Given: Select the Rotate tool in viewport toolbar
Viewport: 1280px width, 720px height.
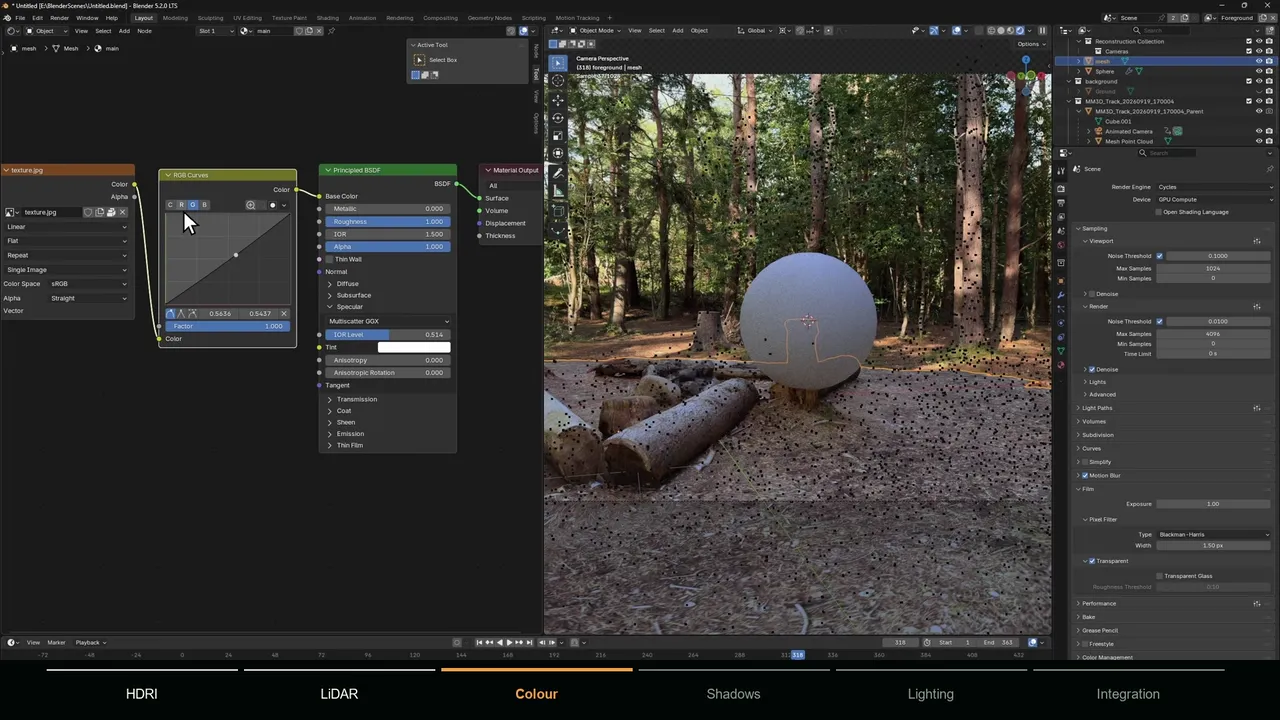Looking at the screenshot, I should coord(558,117).
